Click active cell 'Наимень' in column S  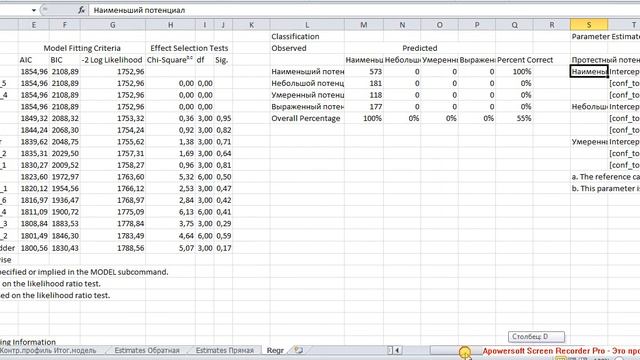point(589,72)
